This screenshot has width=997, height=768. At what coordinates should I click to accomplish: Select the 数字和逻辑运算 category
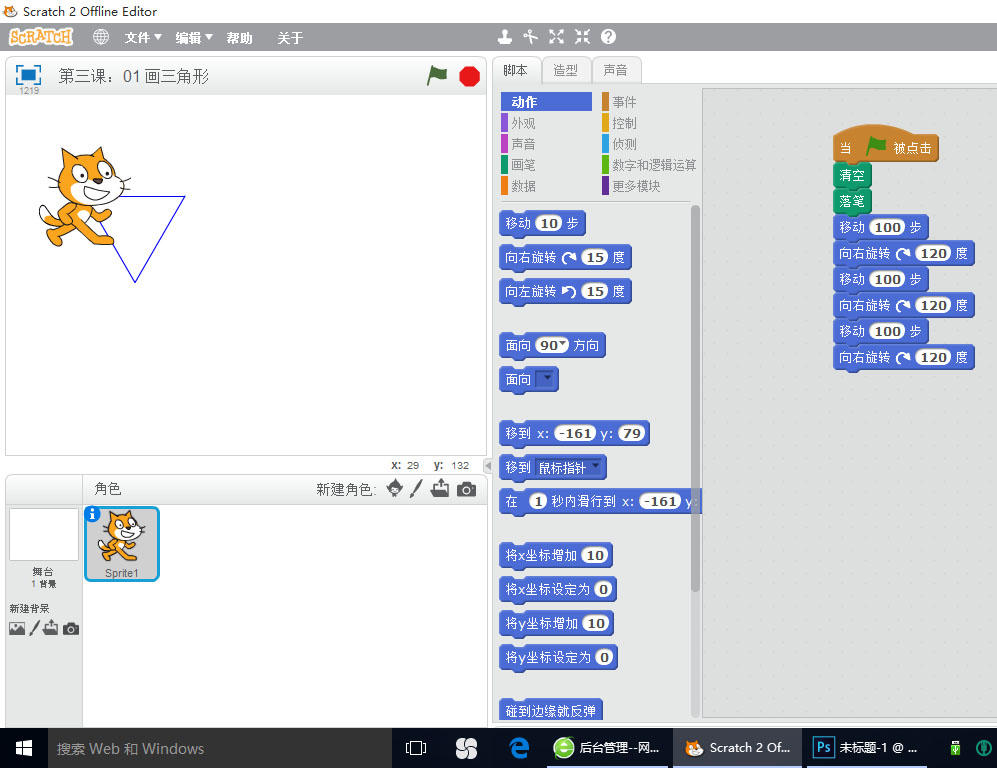[649, 165]
